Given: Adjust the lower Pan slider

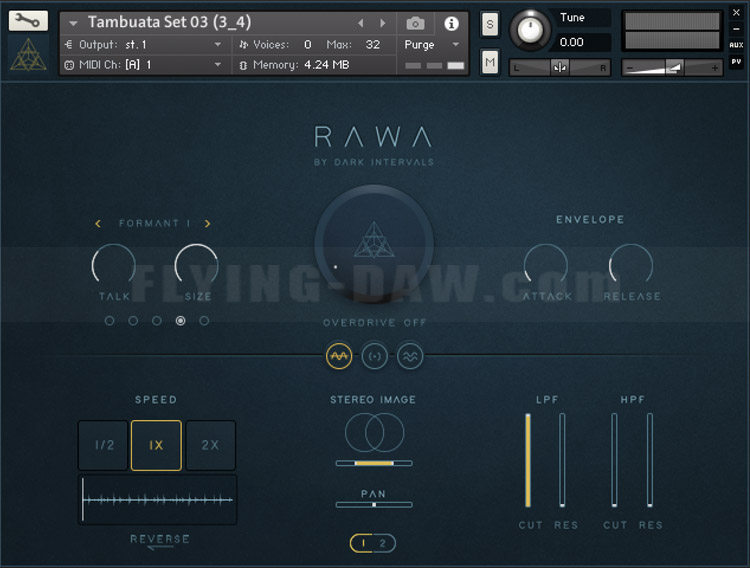Looking at the screenshot, I should coord(374,504).
